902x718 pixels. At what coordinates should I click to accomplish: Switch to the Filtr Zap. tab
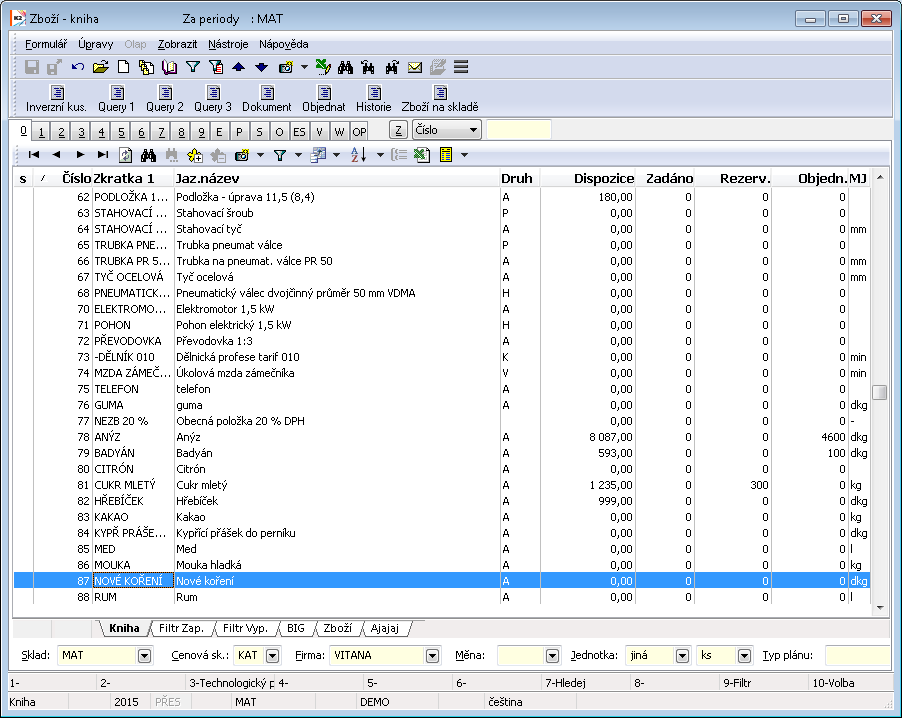click(181, 628)
